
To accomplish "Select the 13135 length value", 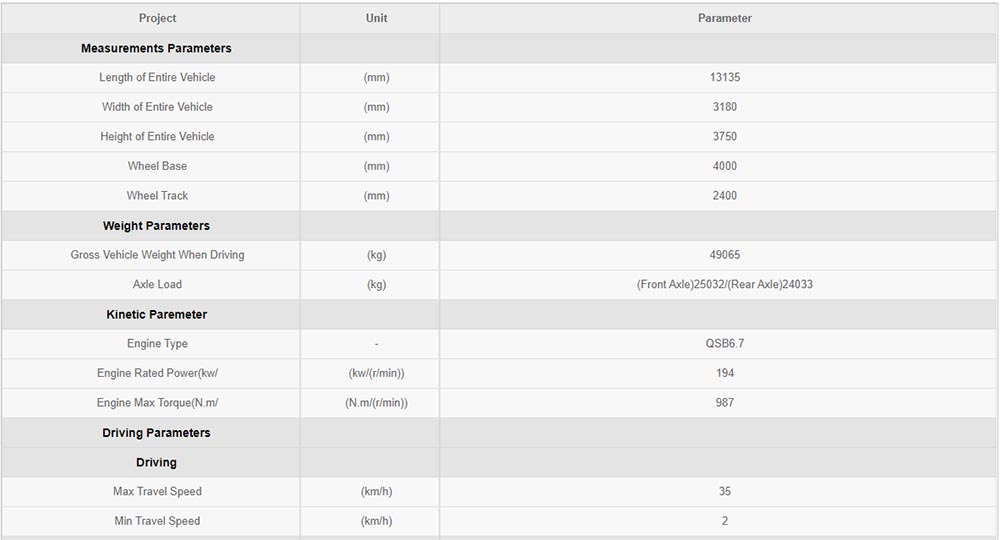I will coord(724,77).
